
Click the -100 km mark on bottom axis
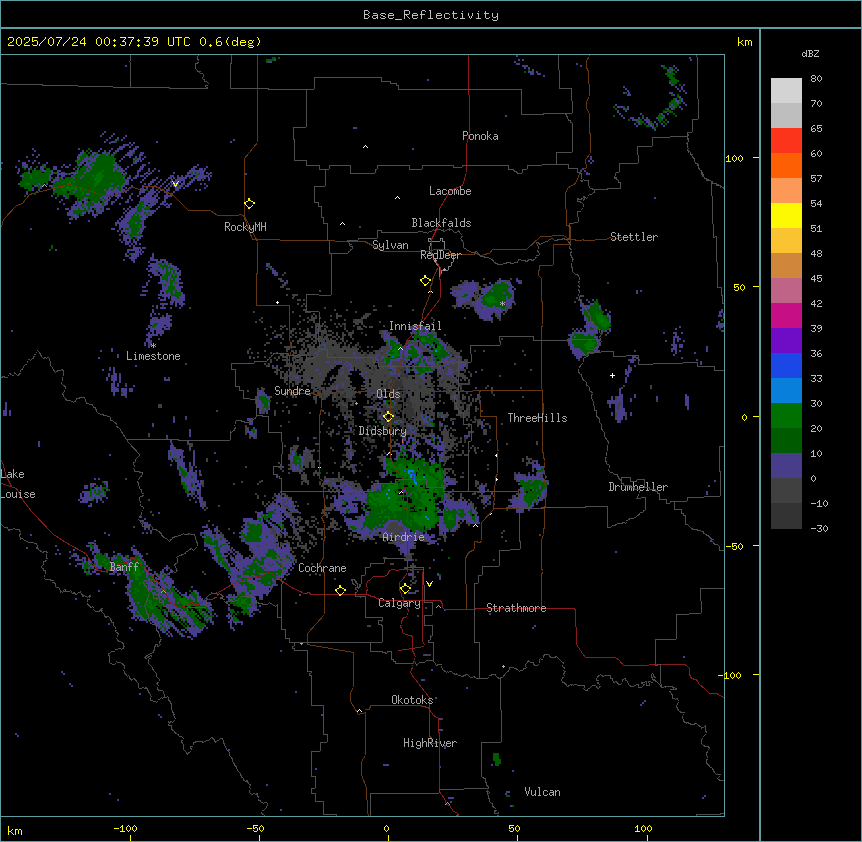click(x=125, y=828)
